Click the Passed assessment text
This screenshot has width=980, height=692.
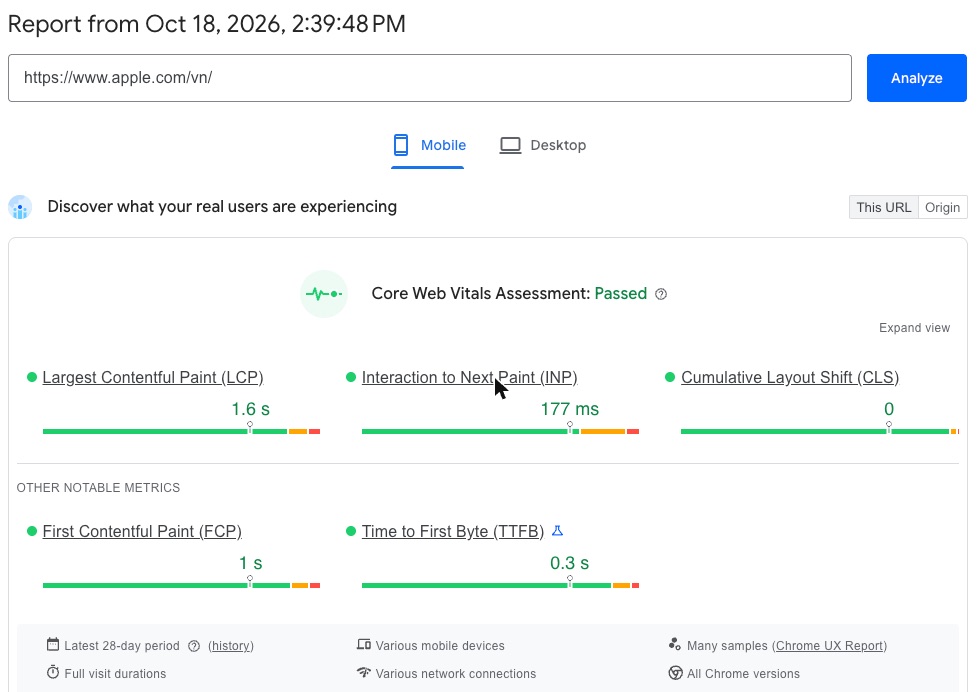pos(621,294)
